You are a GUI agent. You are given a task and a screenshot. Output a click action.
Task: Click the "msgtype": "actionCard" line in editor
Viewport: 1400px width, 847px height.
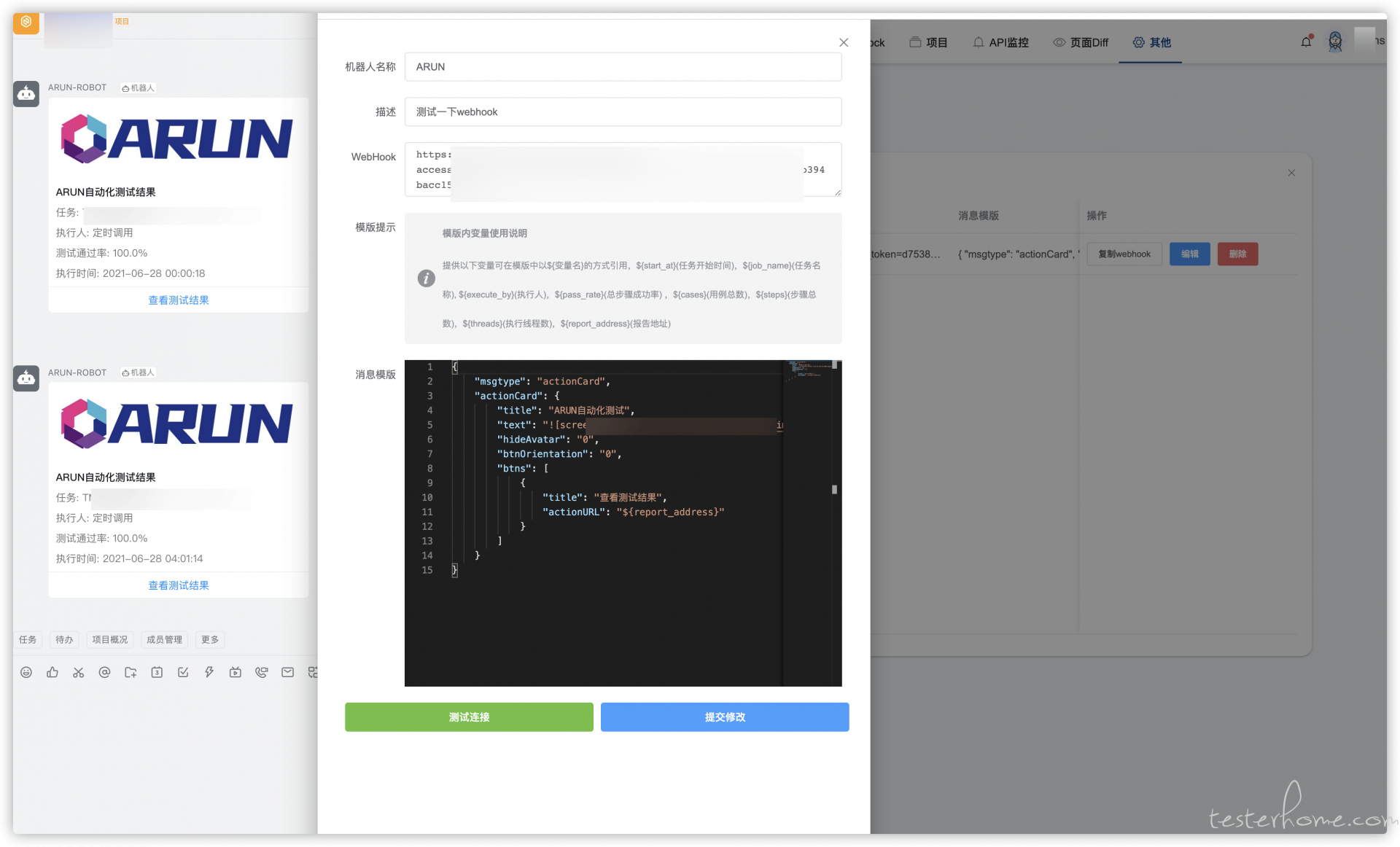pyautogui.click(x=542, y=381)
